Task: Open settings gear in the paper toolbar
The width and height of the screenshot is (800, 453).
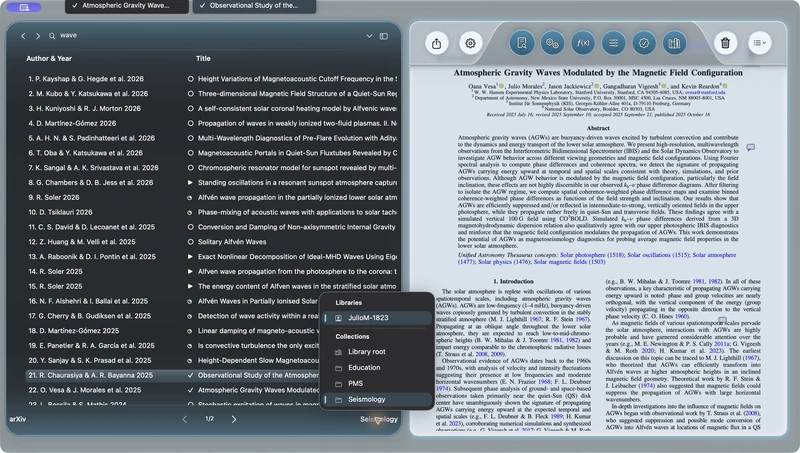Action: tap(470, 43)
